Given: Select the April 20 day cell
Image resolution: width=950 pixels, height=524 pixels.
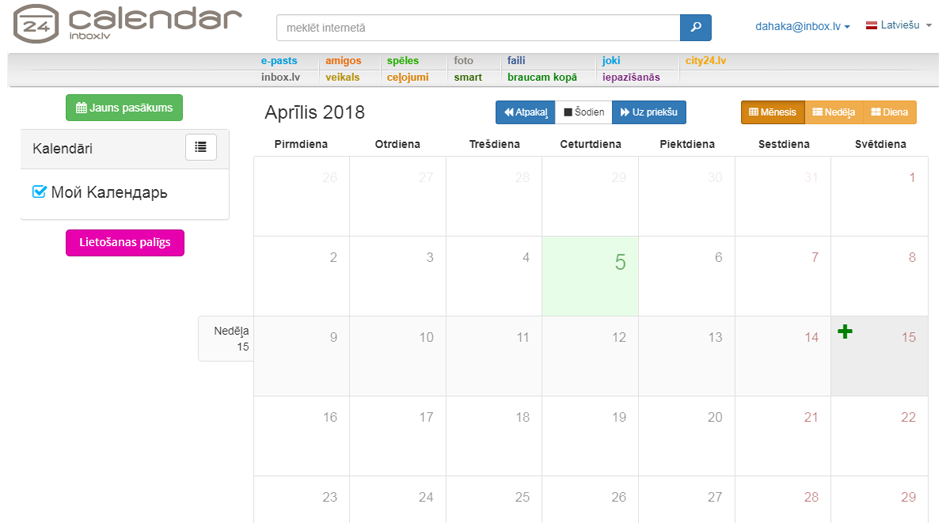Looking at the screenshot, I should 686,436.
